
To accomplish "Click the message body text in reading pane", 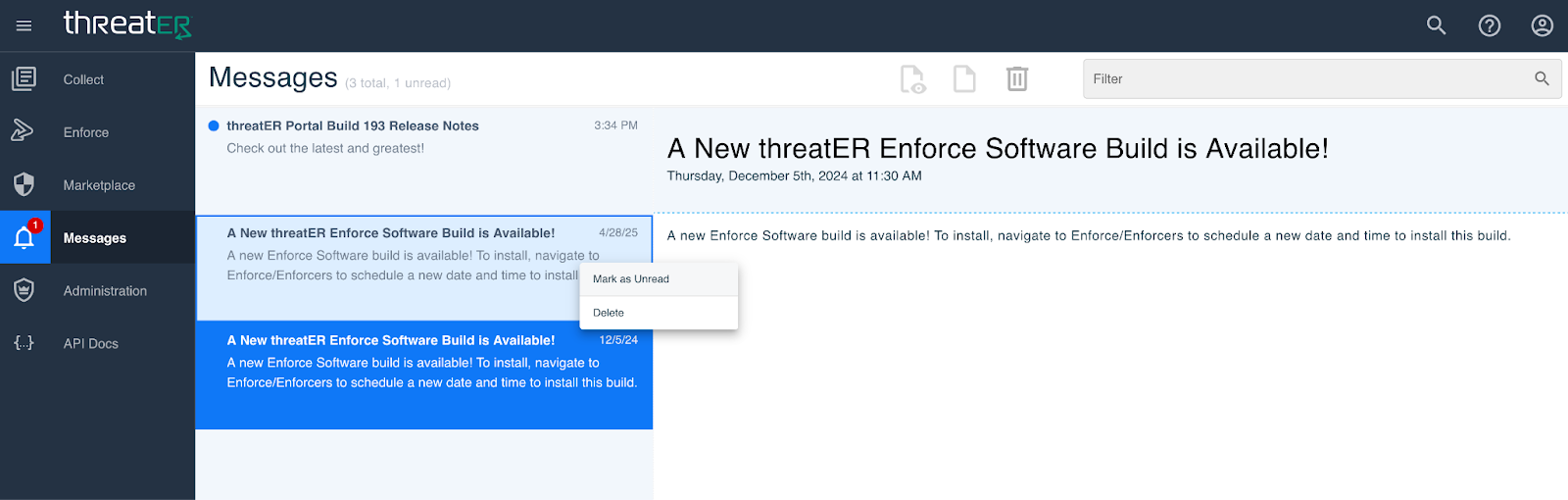I will (x=1089, y=236).
